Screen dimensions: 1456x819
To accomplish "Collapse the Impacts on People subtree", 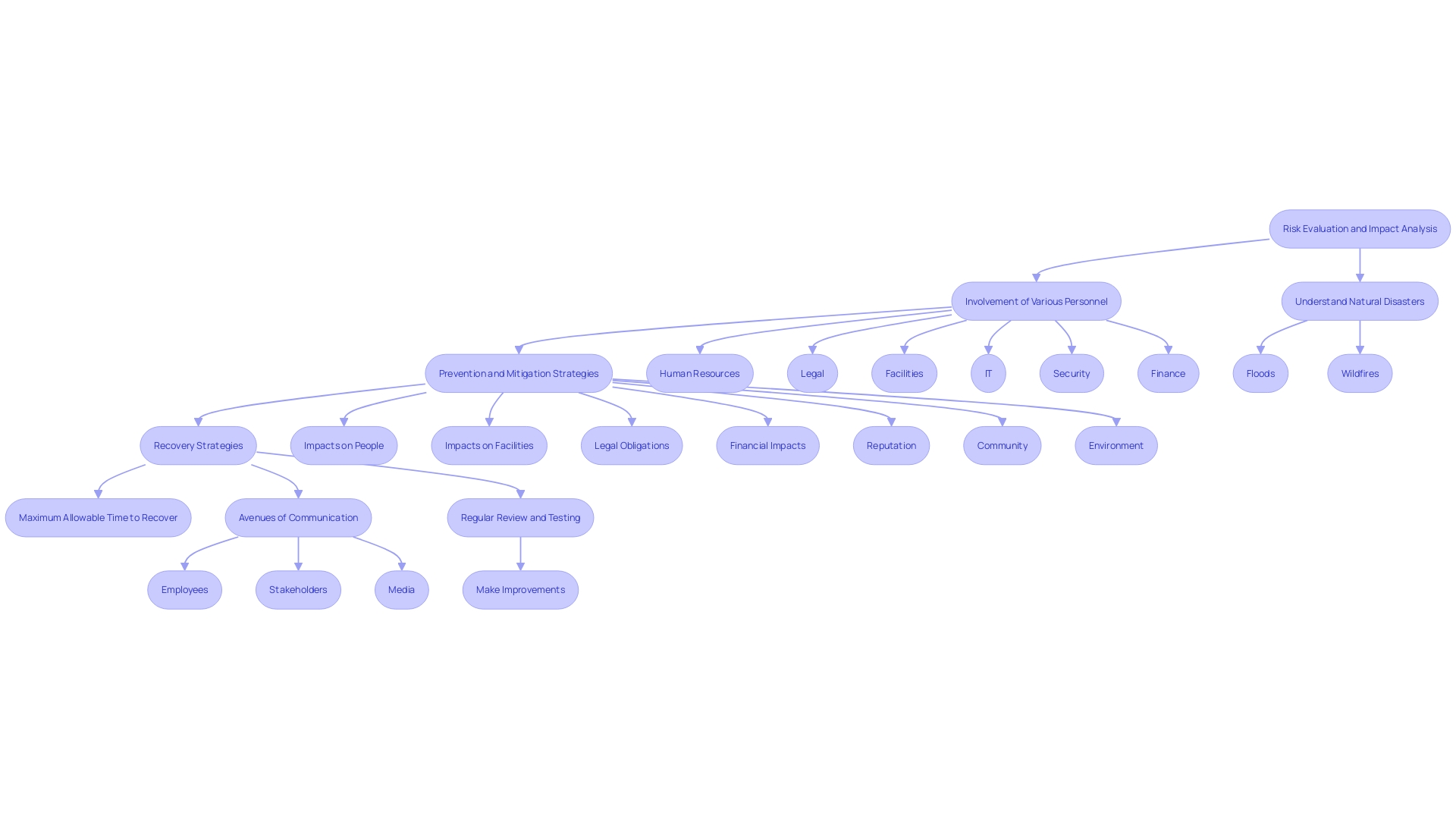I will (343, 445).
